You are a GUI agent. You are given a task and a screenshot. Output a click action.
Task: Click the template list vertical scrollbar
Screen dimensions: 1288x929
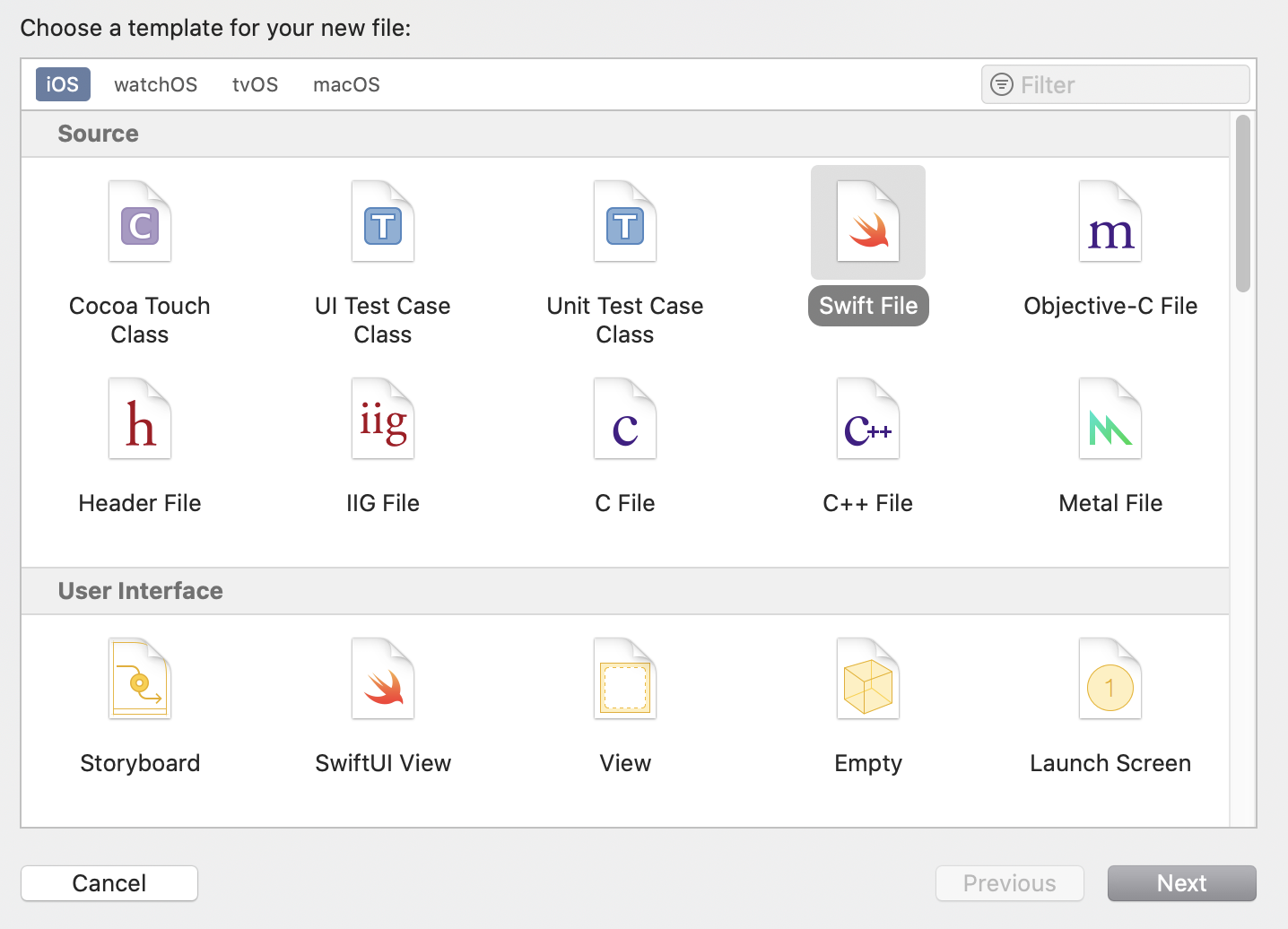click(1242, 203)
